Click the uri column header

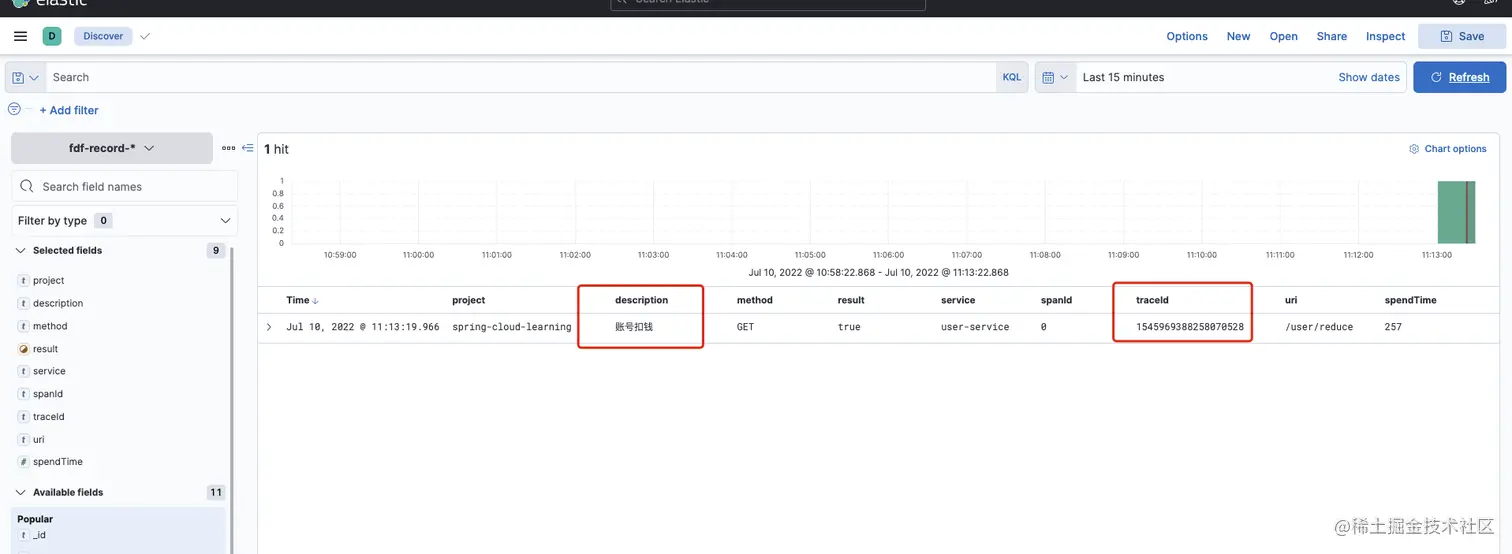pos(1291,300)
